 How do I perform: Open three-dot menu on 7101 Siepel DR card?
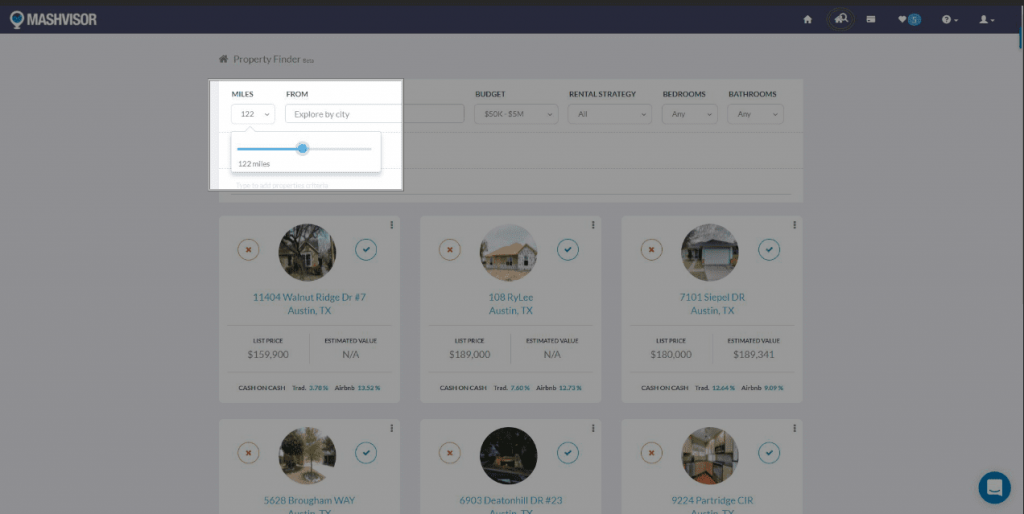coord(795,224)
